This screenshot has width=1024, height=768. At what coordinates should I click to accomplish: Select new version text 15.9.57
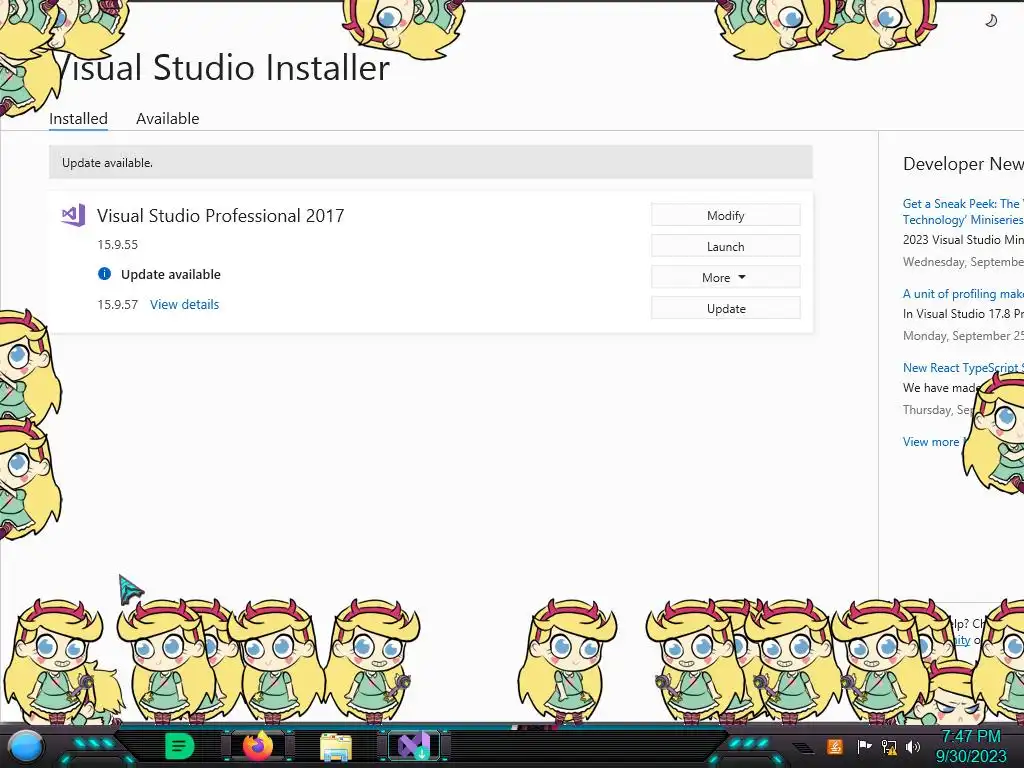tap(118, 304)
